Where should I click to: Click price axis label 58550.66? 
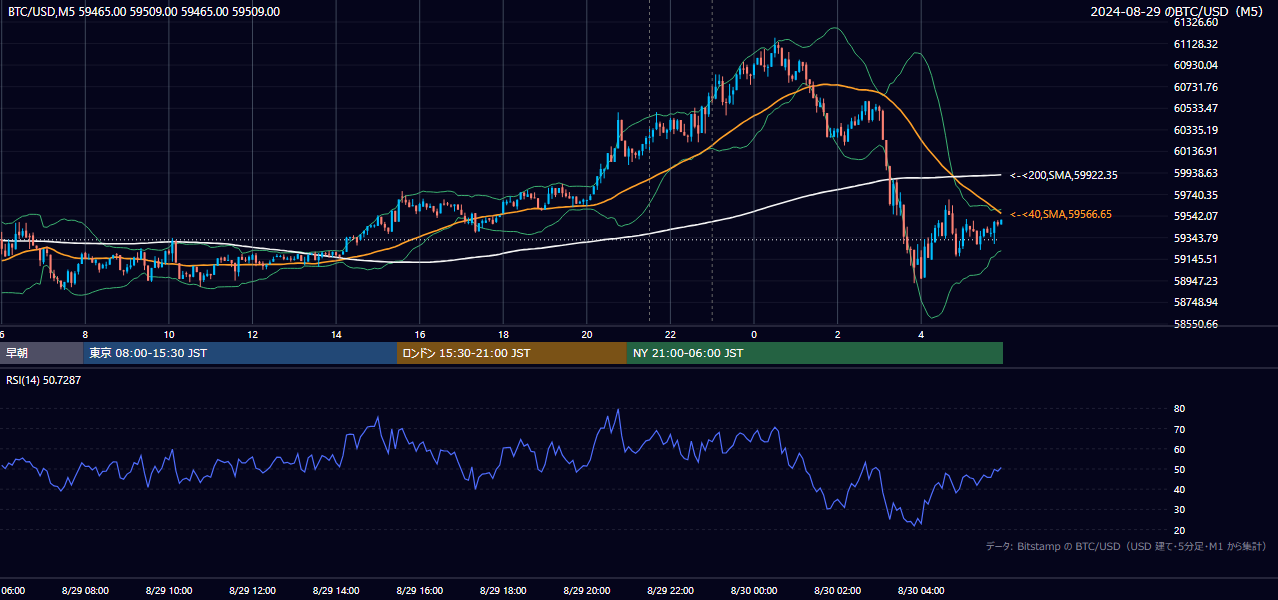(1196, 324)
